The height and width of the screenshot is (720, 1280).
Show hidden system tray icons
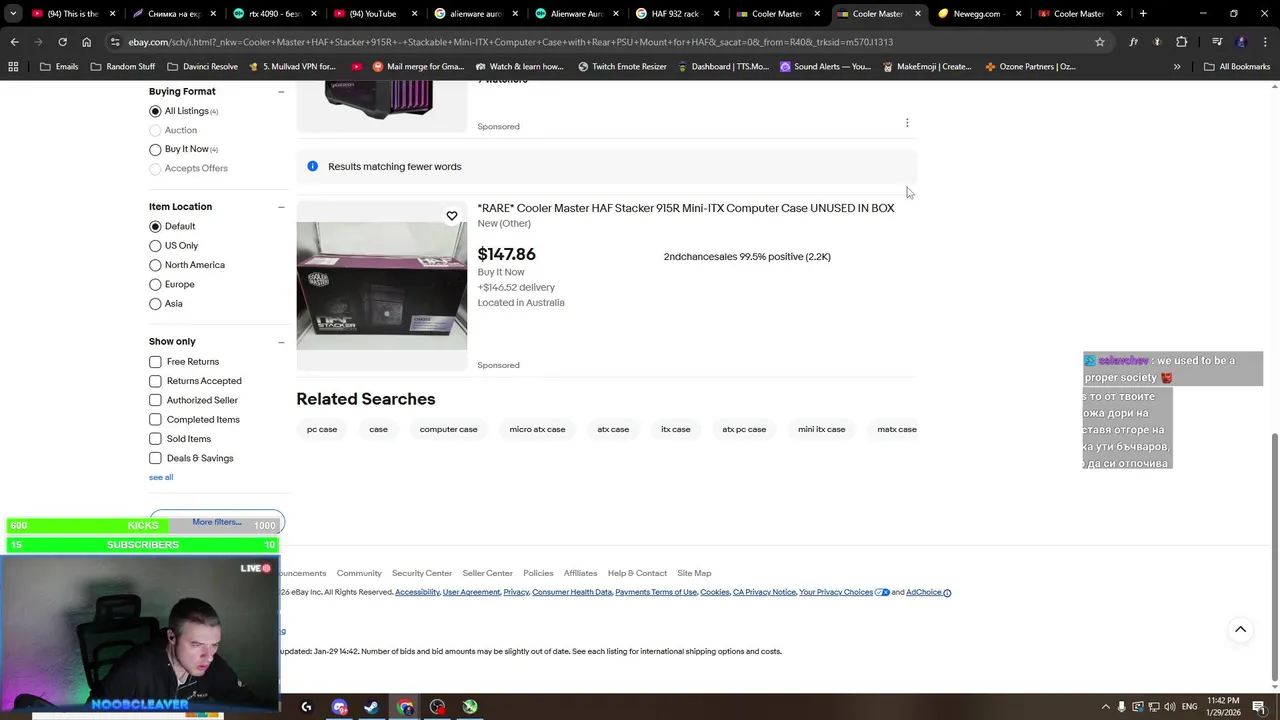coord(1105,707)
